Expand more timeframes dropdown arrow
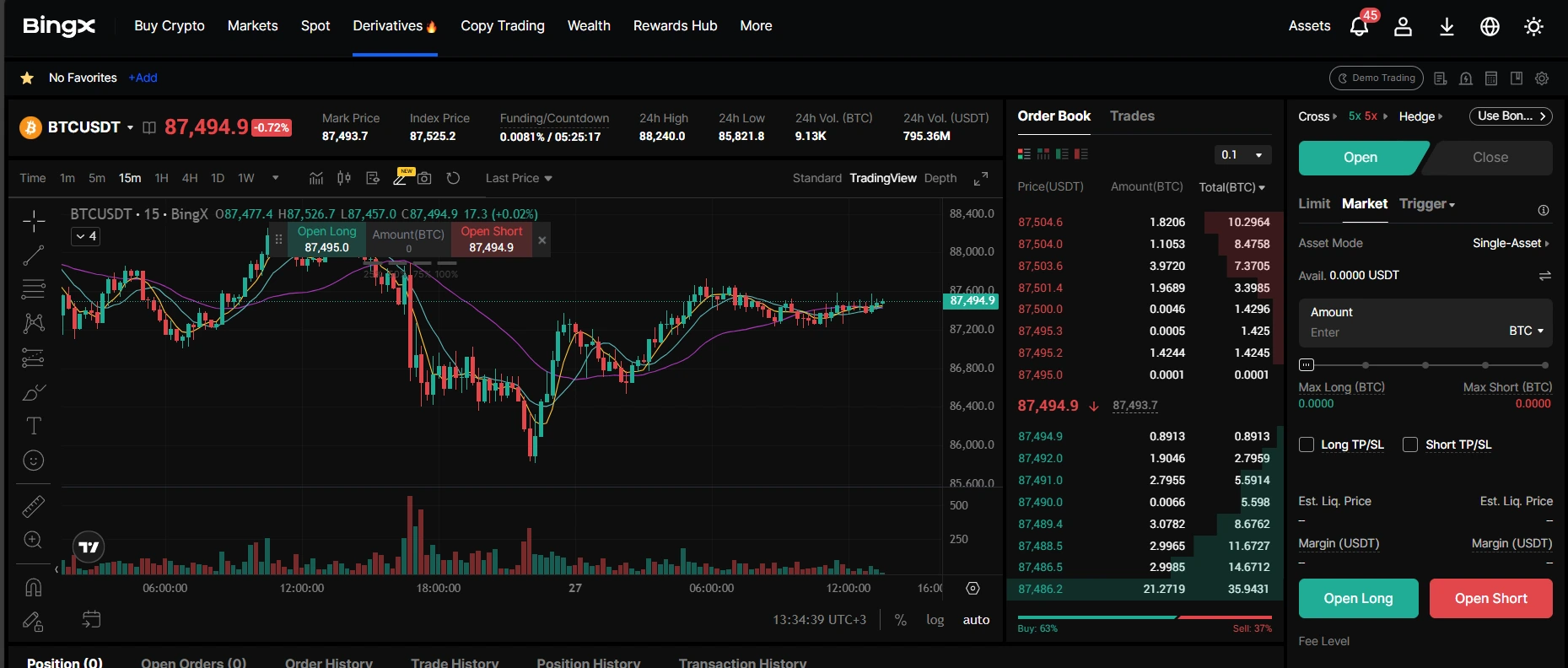 click(275, 178)
